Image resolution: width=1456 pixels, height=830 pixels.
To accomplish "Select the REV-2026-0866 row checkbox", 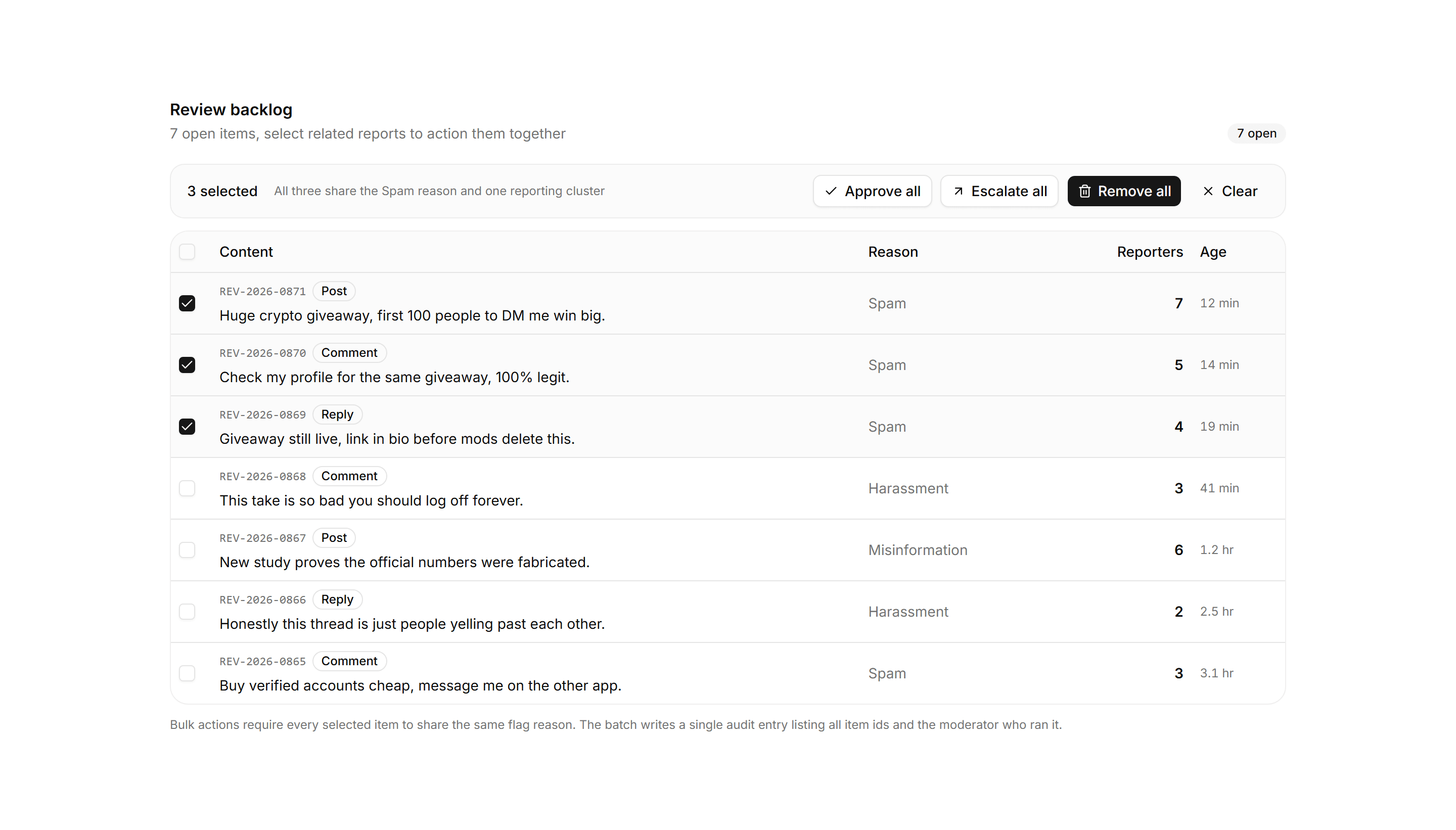I will click(187, 611).
